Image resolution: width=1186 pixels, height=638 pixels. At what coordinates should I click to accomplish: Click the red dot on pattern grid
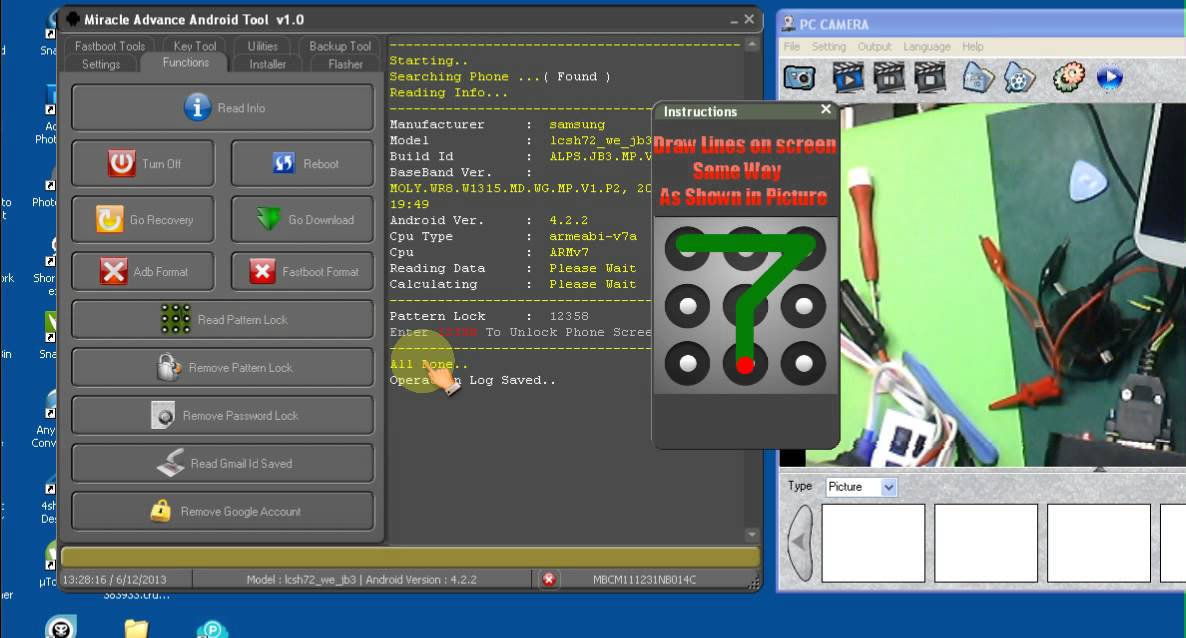point(745,365)
